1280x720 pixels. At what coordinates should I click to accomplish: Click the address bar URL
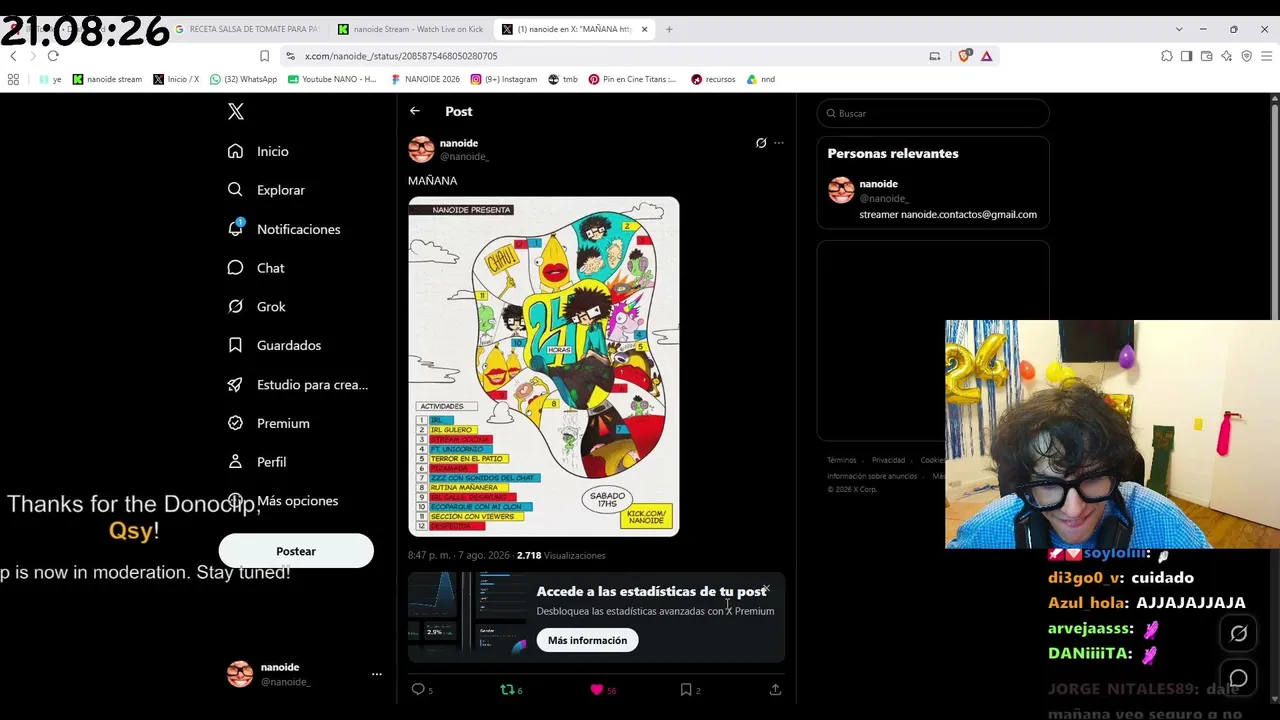click(x=401, y=56)
